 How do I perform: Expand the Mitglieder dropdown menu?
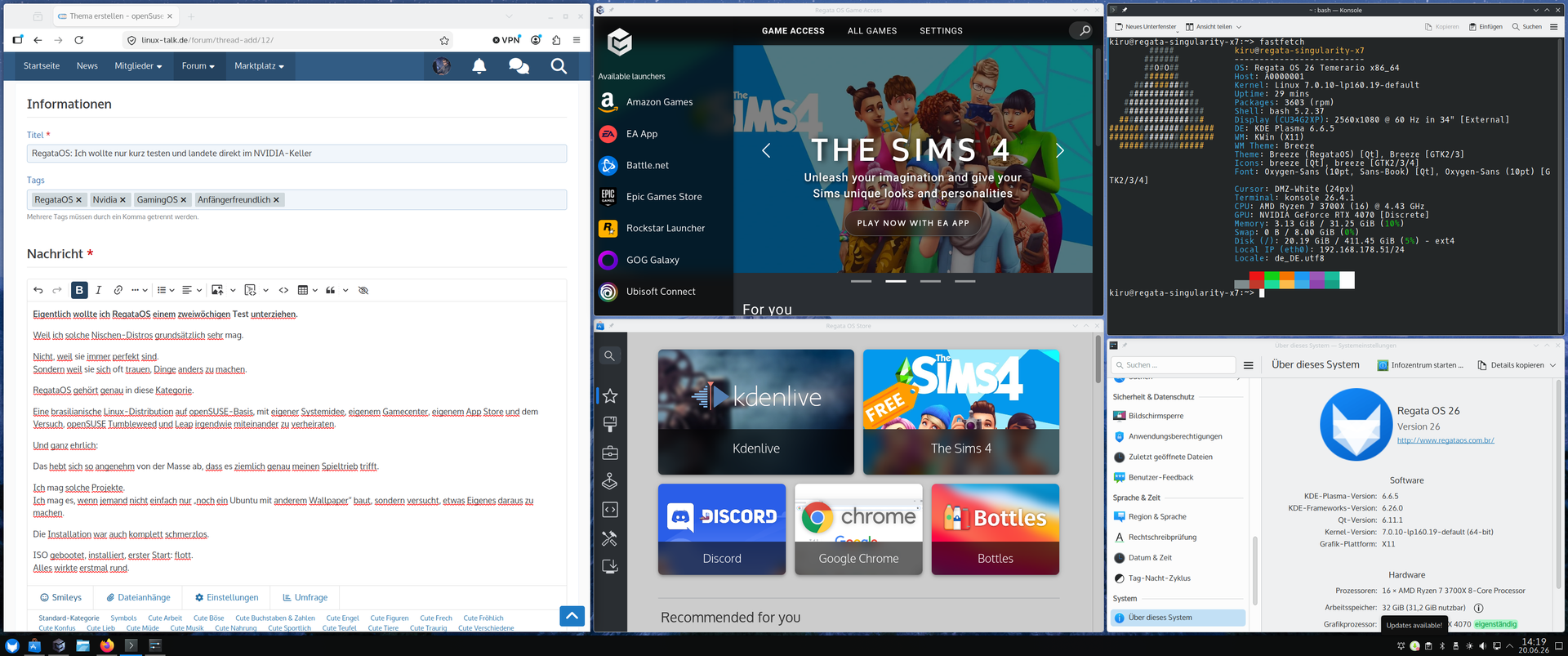point(138,66)
